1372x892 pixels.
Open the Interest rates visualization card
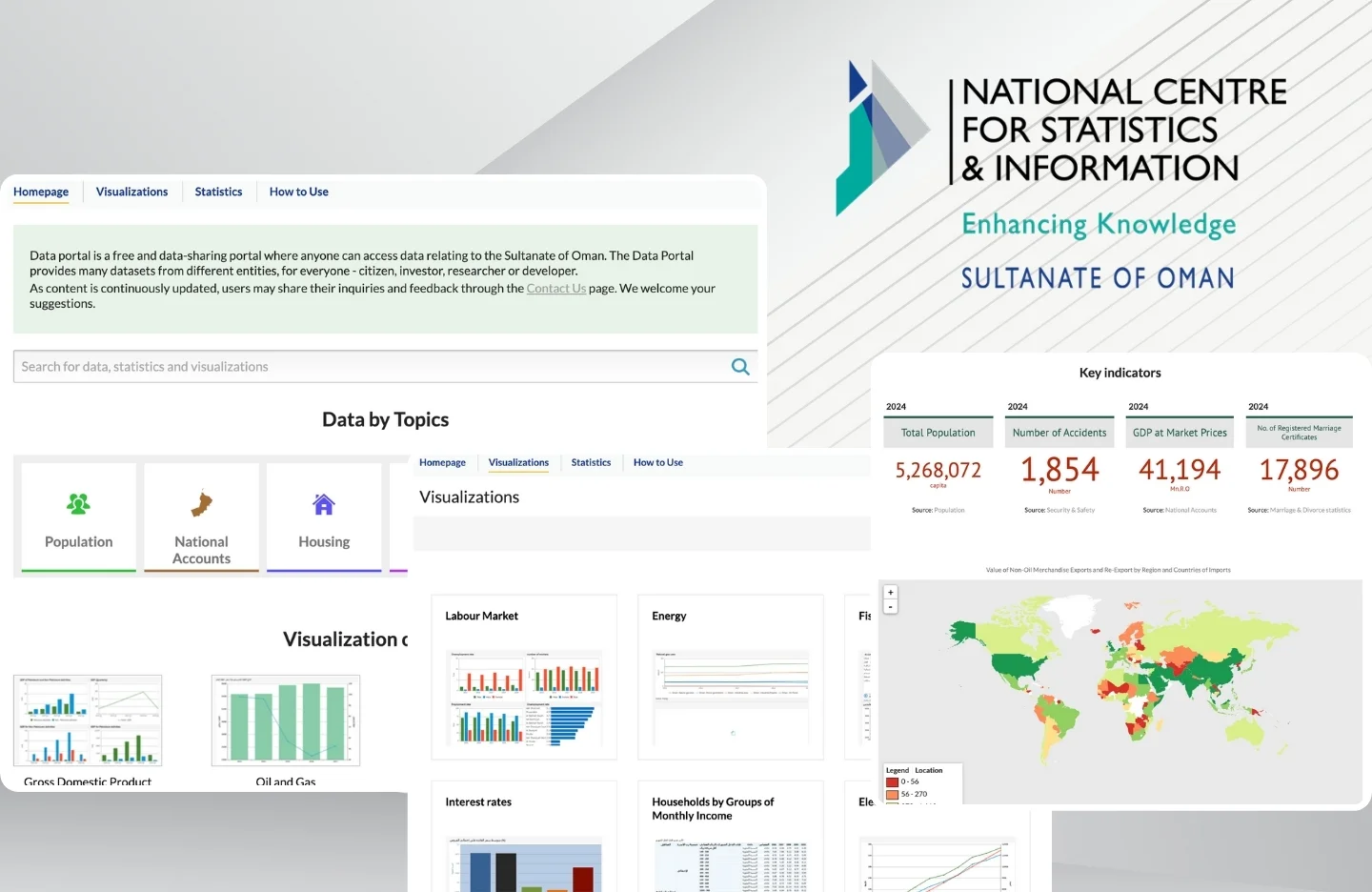[524, 839]
